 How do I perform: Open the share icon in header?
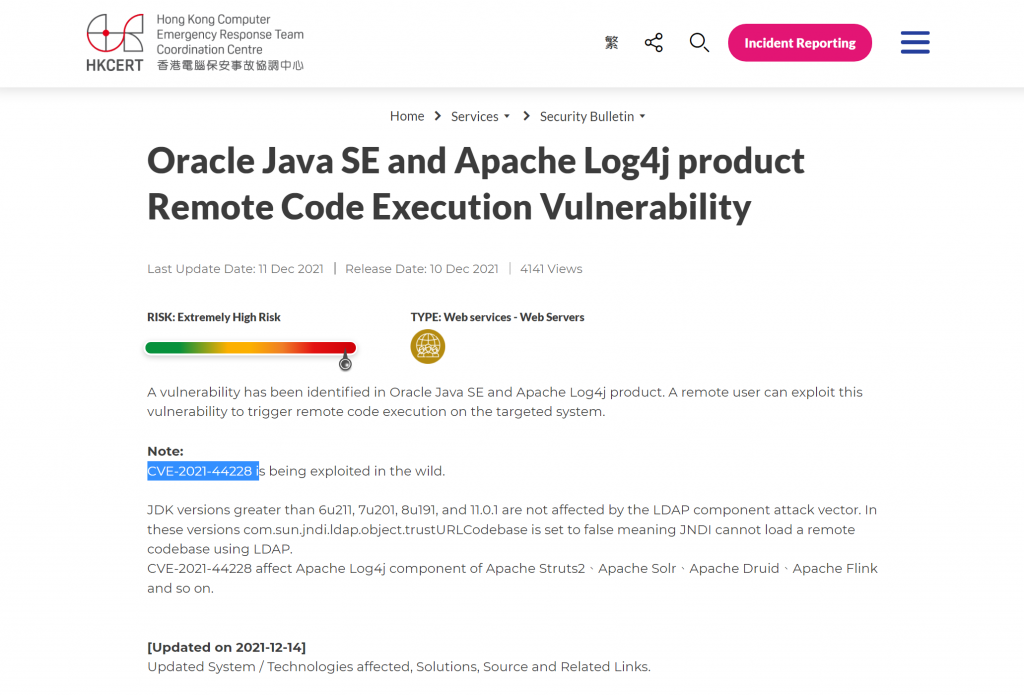(x=654, y=43)
